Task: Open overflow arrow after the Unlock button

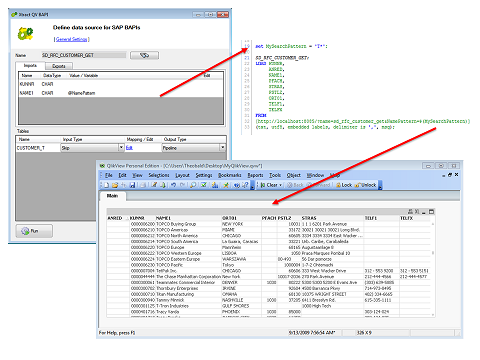Action: point(380,186)
